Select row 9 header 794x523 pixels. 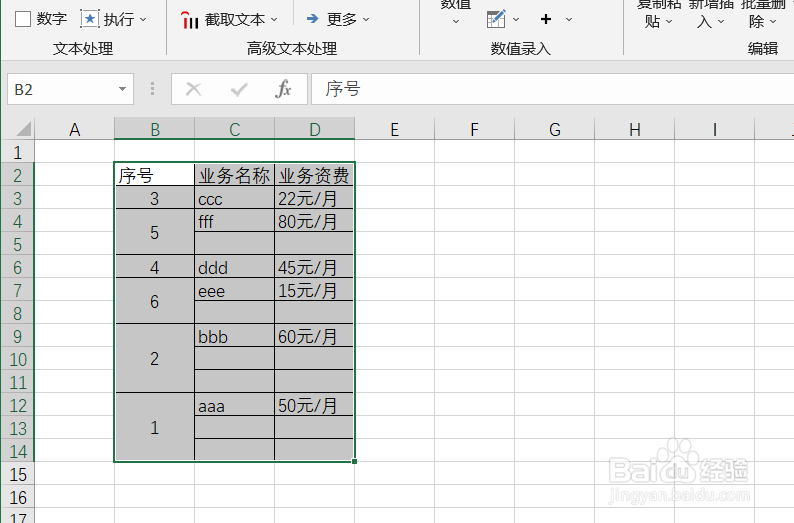[18, 336]
